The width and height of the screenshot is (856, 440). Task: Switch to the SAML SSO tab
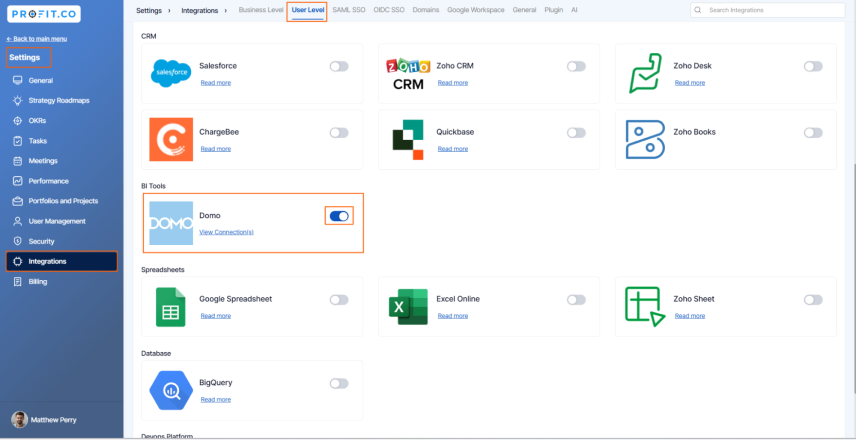click(x=349, y=10)
